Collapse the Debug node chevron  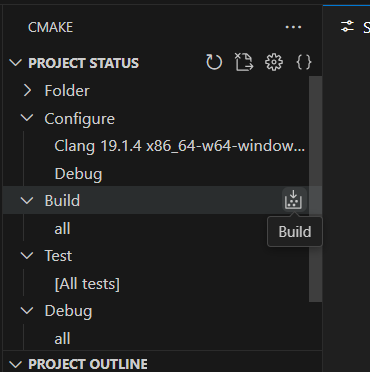[x=27, y=311]
